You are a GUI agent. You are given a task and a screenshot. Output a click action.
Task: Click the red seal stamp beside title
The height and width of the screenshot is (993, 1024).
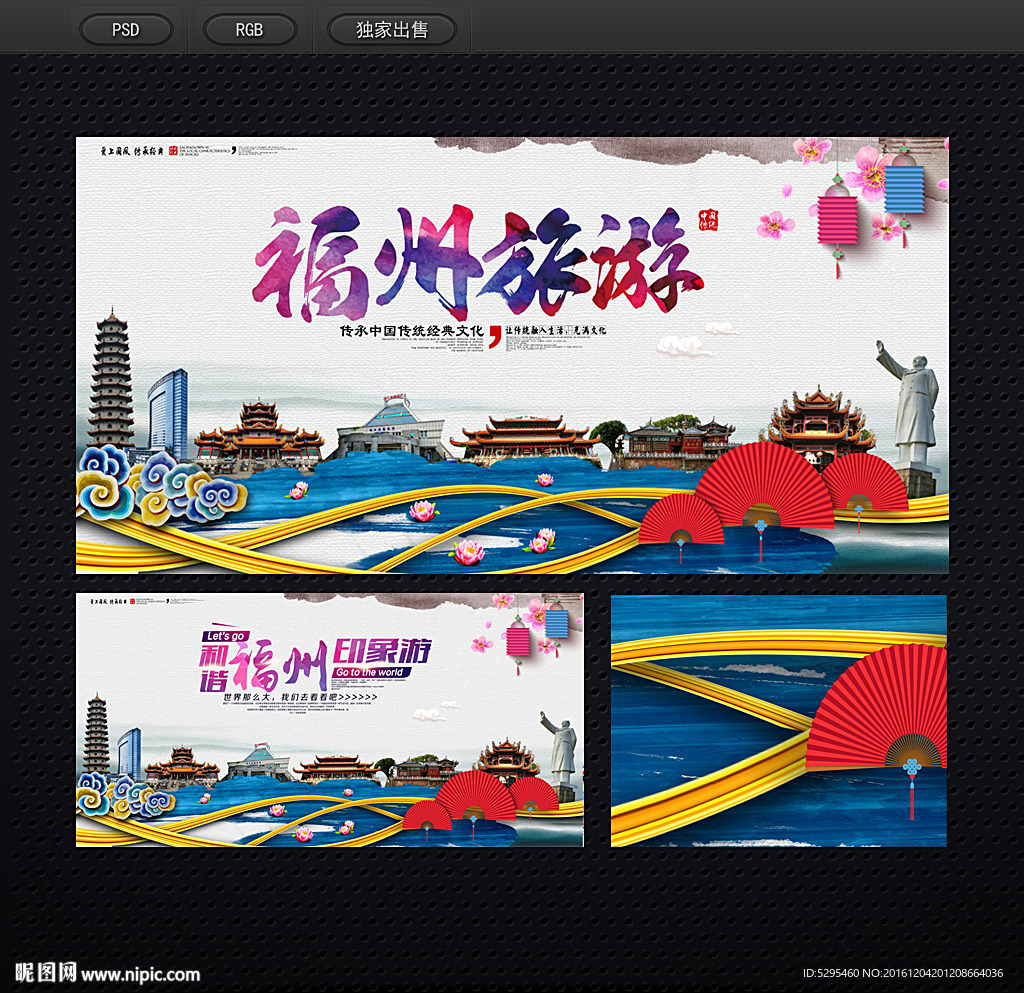(x=708, y=220)
